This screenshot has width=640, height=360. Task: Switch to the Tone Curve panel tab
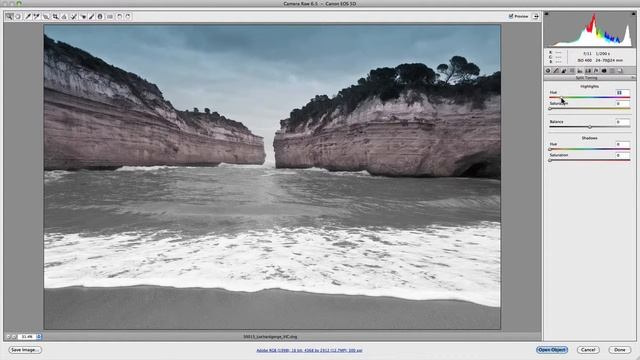coord(556,71)
